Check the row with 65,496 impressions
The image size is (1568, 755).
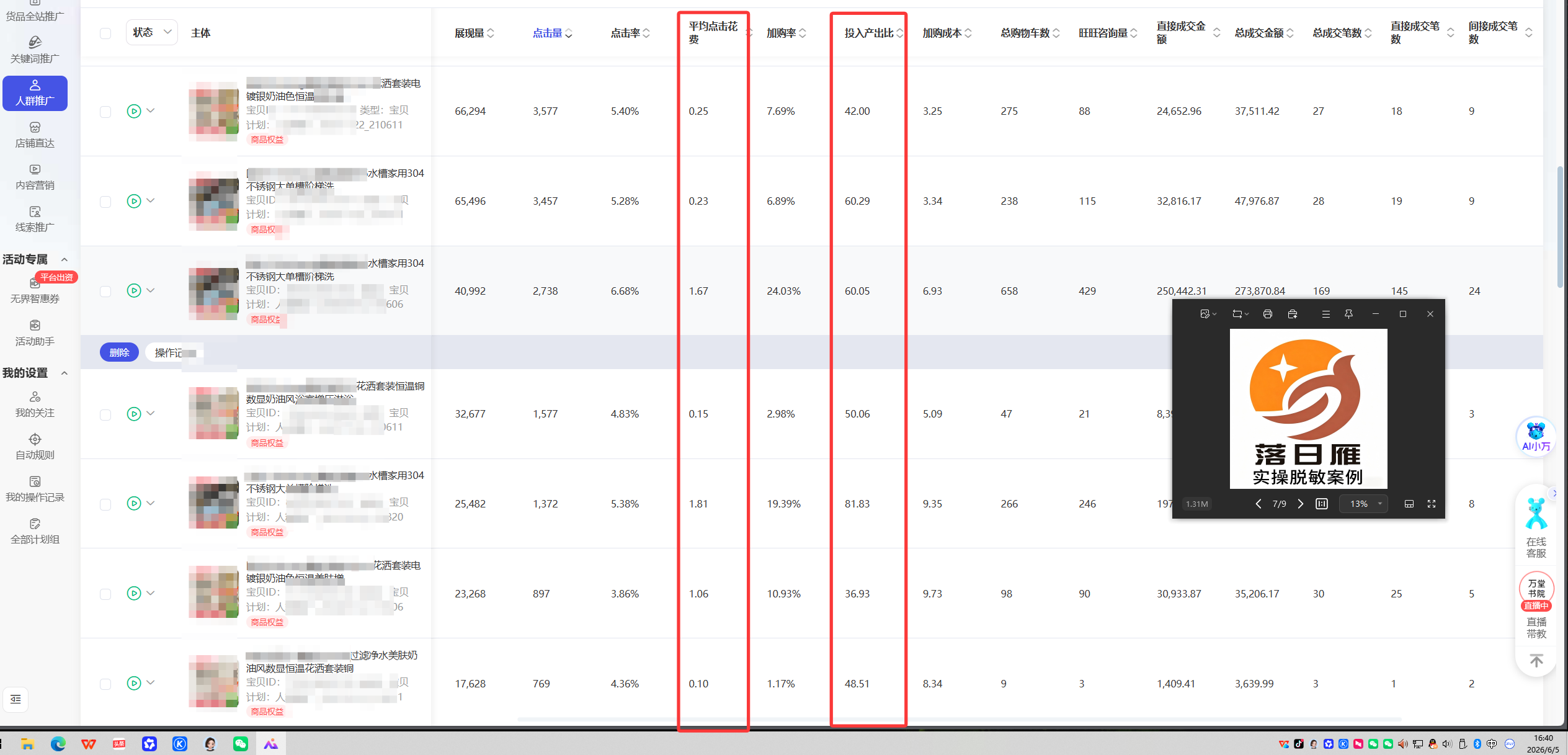pos(105,201)
